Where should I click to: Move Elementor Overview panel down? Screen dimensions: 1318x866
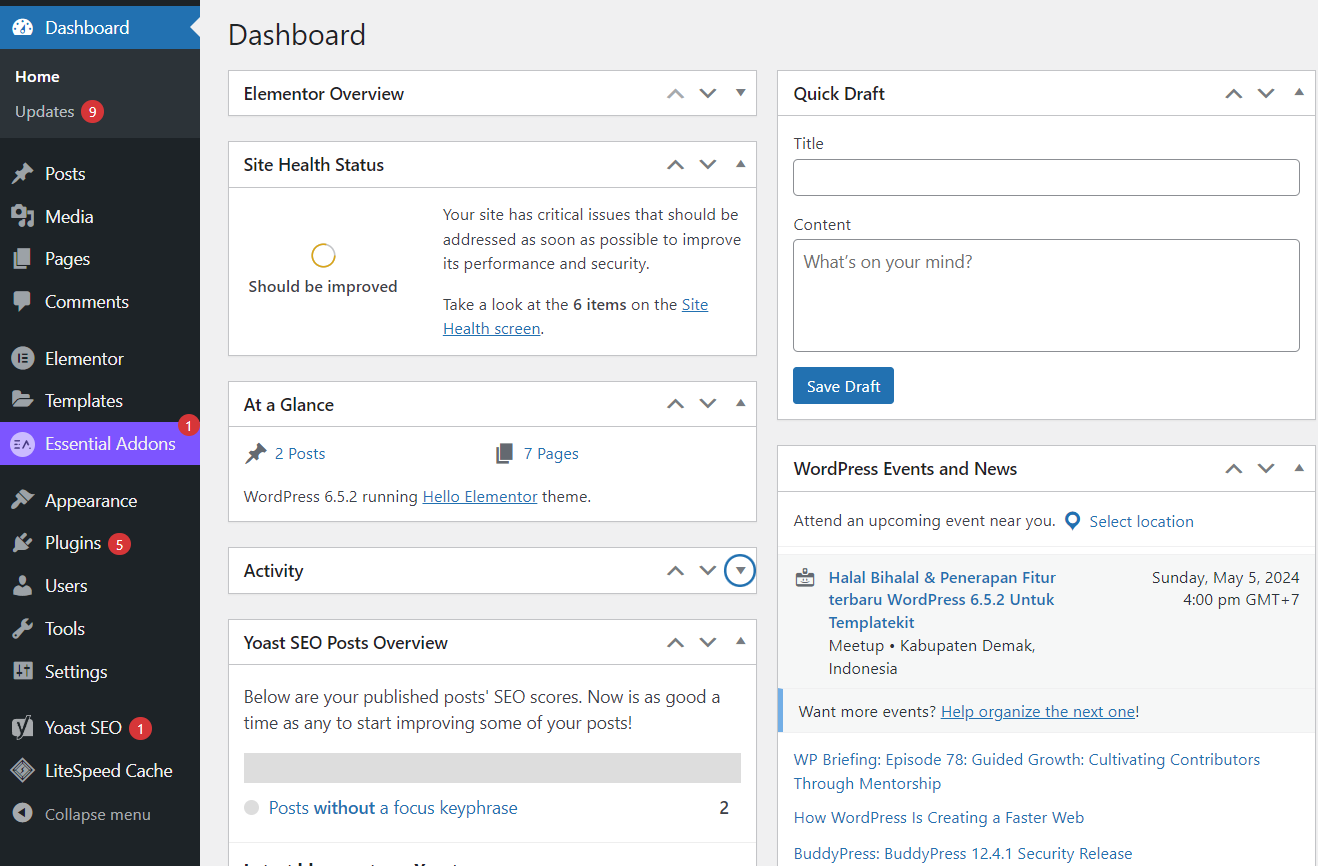click(708, 94)
